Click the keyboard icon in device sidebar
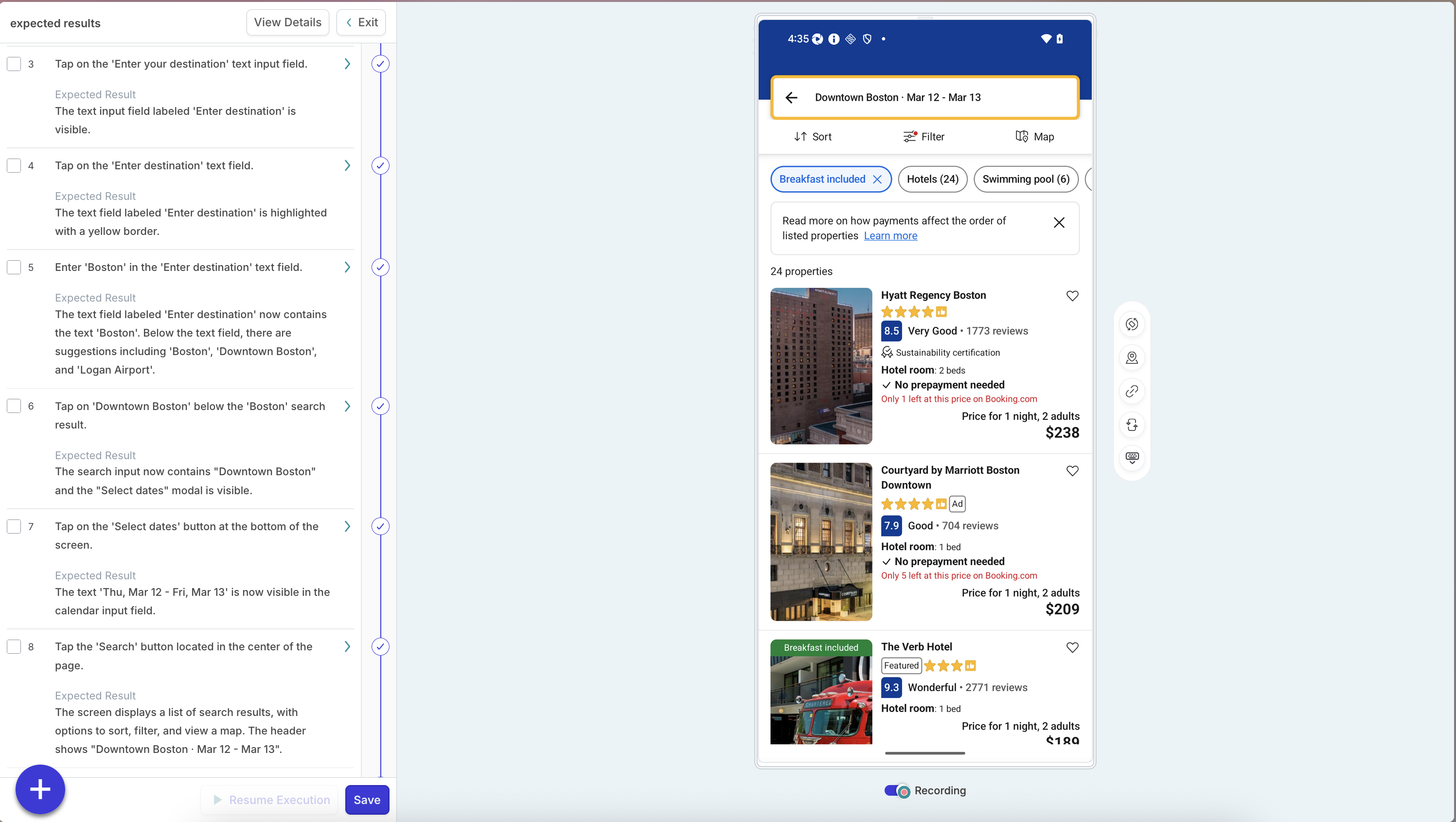 (x=1132, y=457)
